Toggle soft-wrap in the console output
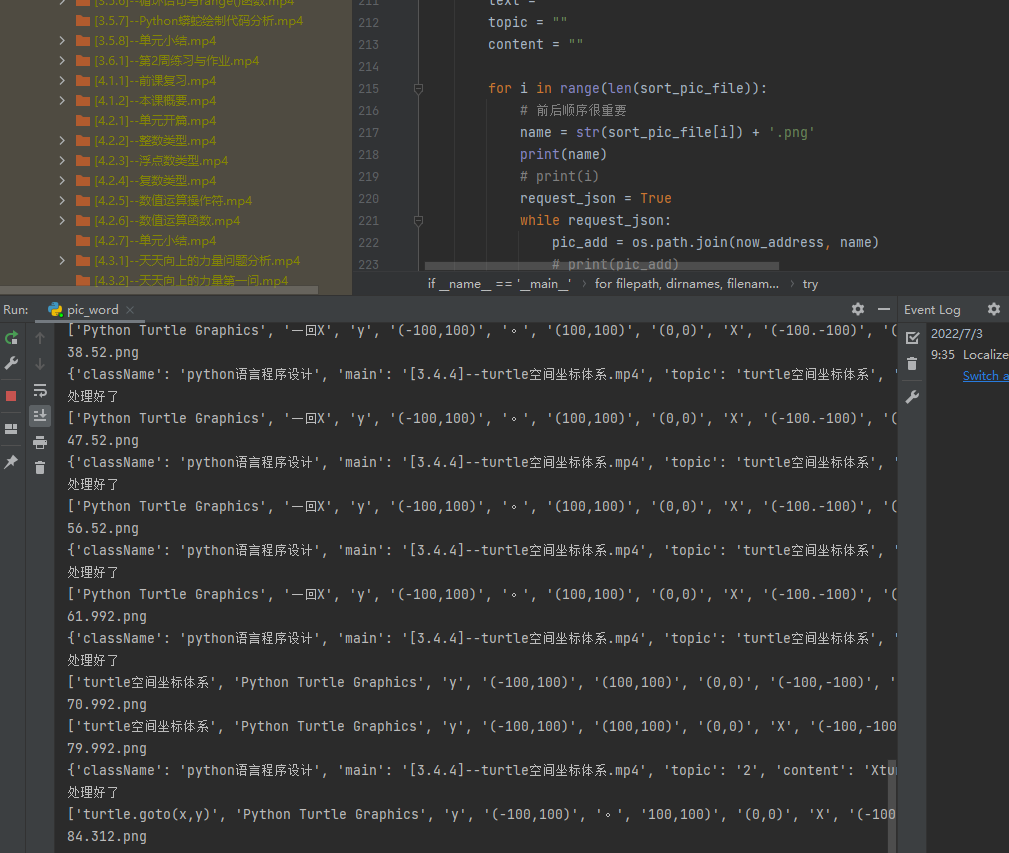This screenshot has height=853, width=1009. [x=40, y=390]
